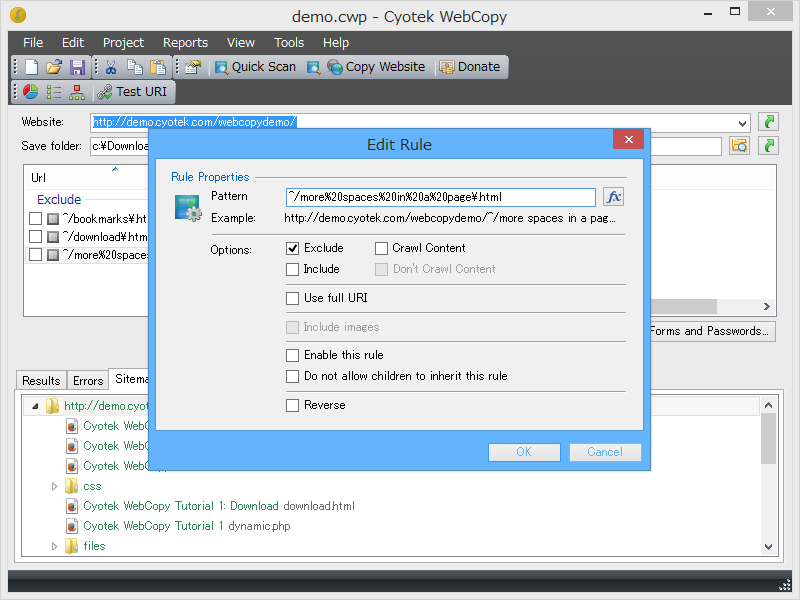Click green open arrow beside Save folder
This screenshot has width=800, height=600.
(768, 146)
